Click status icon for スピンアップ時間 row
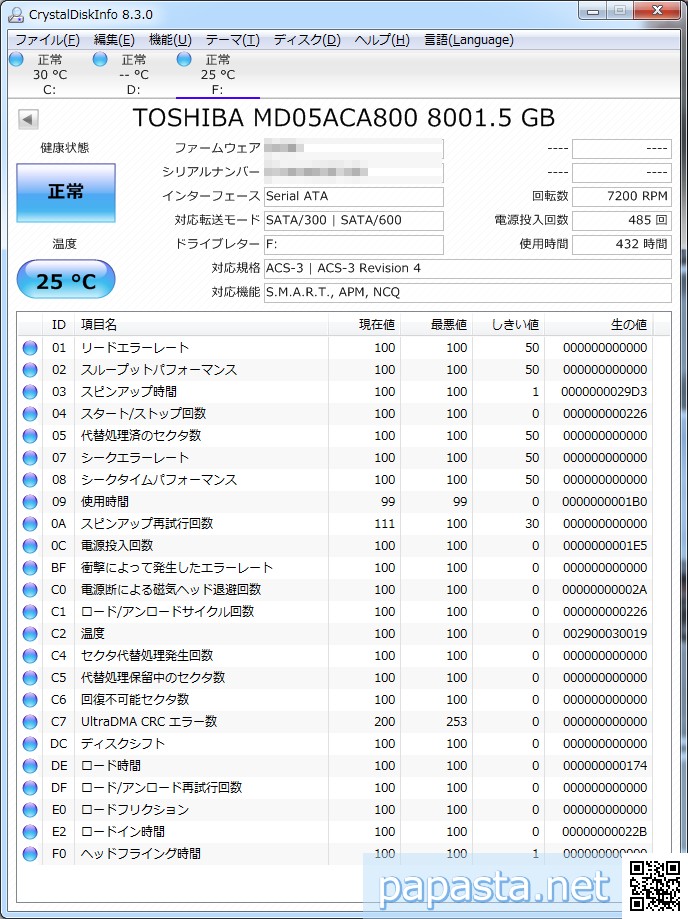This screenshot has width=688, height=919. [x=30, y=392]
